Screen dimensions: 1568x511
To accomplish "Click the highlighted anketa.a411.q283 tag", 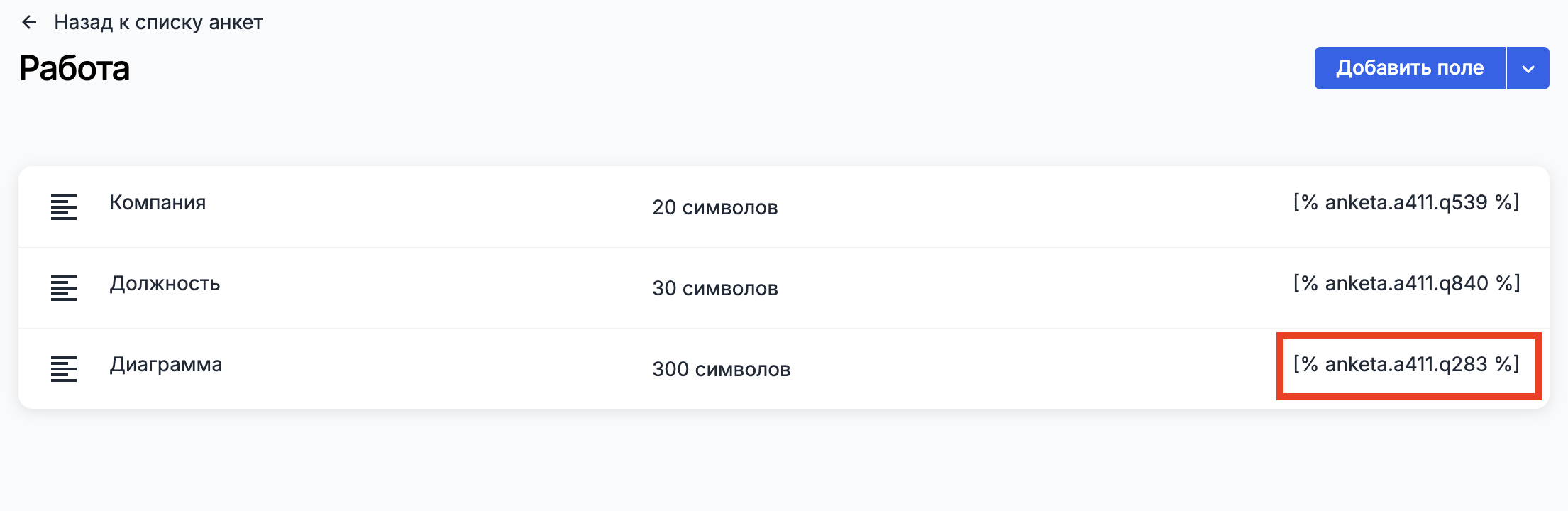I will (1406, 364).
